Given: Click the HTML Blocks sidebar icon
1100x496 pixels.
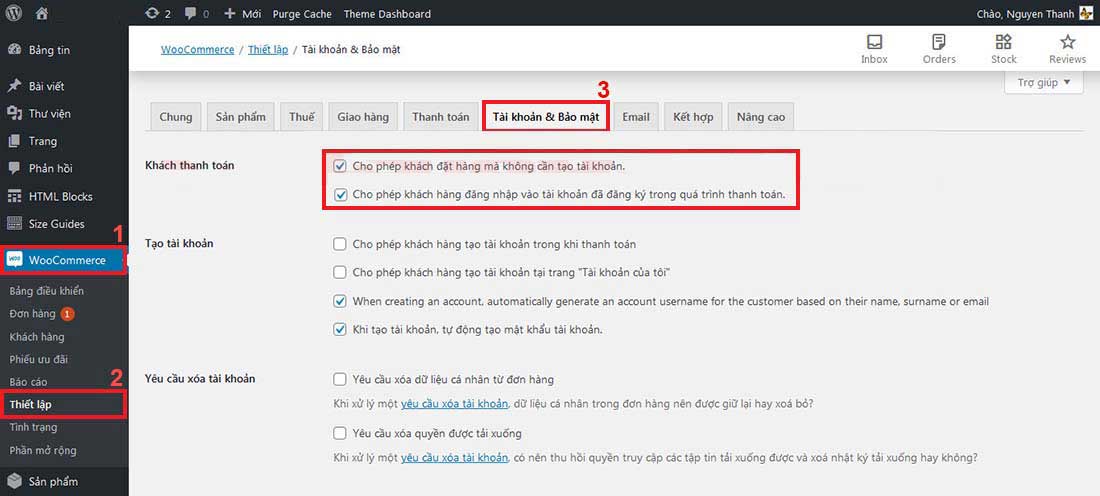Looking at the screenshot, I should point(14,196).
